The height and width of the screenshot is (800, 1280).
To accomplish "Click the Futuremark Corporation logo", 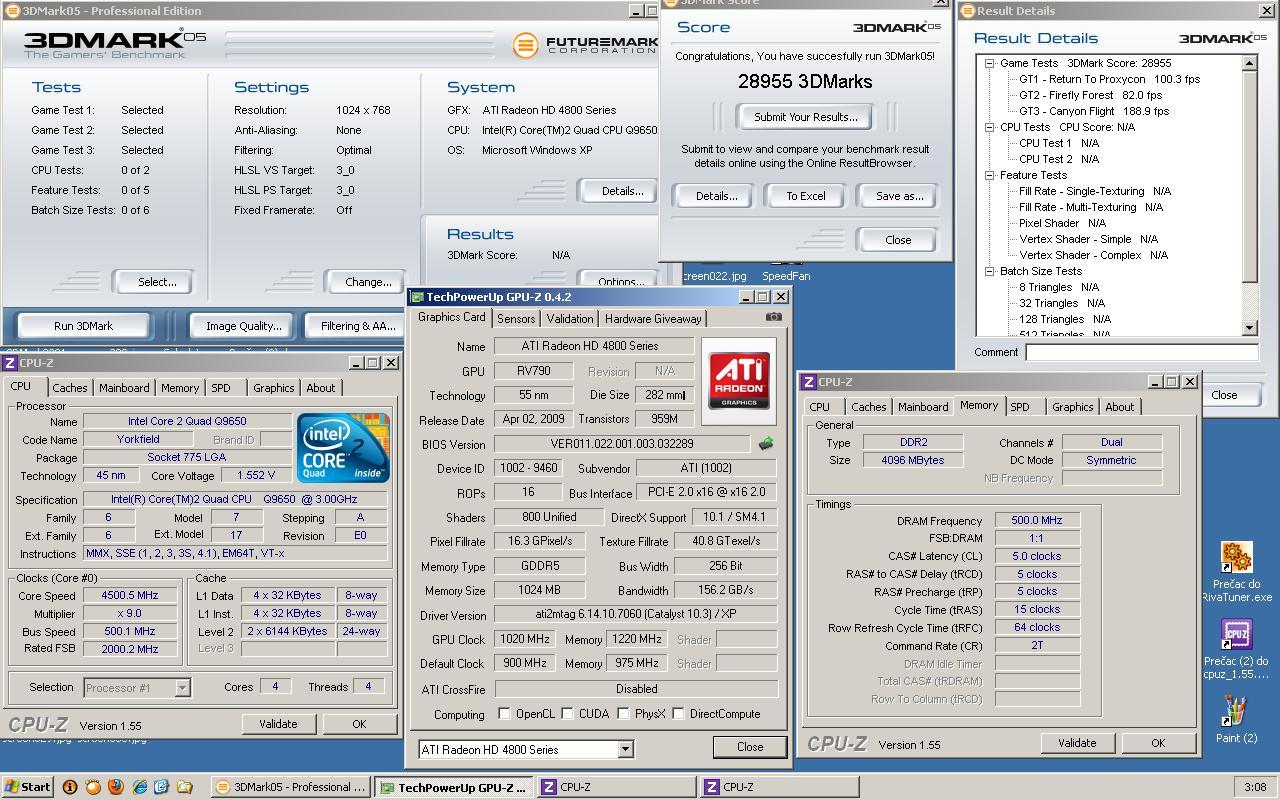I will pyautogui.click(x=585, y=44).
